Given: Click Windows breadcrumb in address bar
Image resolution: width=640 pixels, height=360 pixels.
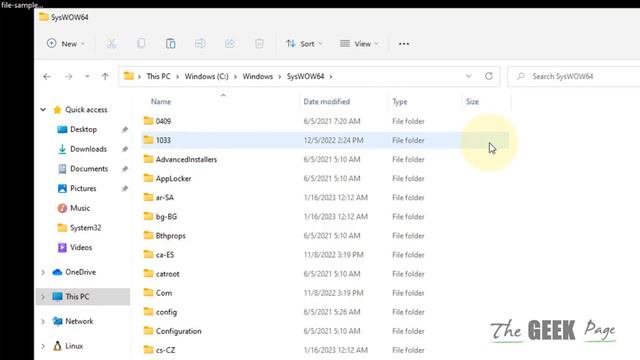Looking at the screenshot, I should click(258, 76).
